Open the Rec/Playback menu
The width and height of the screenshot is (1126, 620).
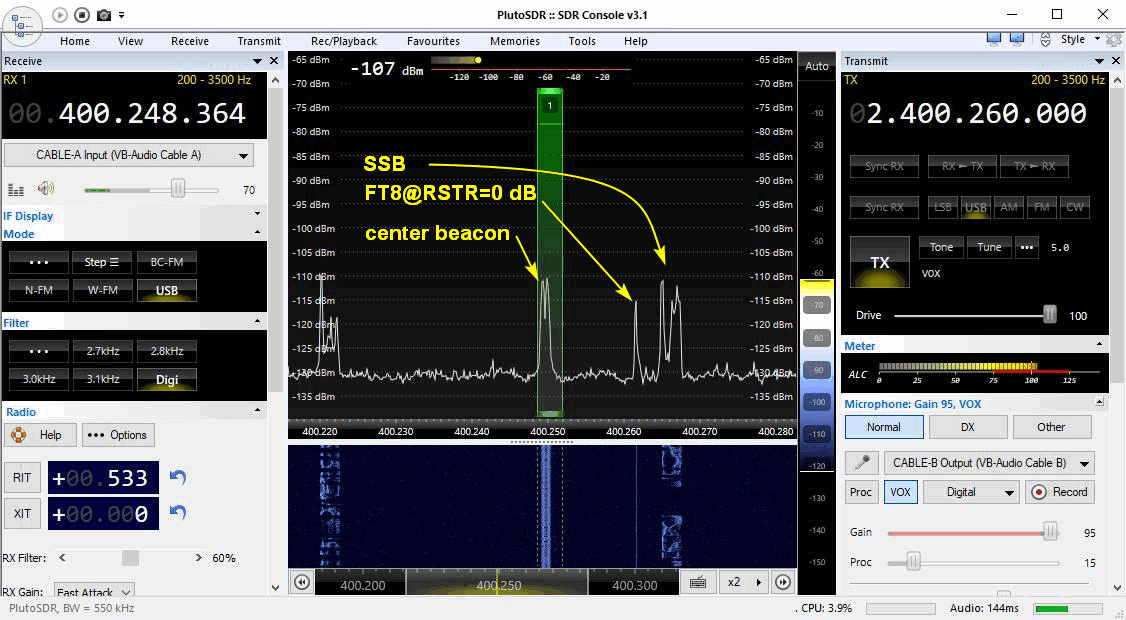343,41
